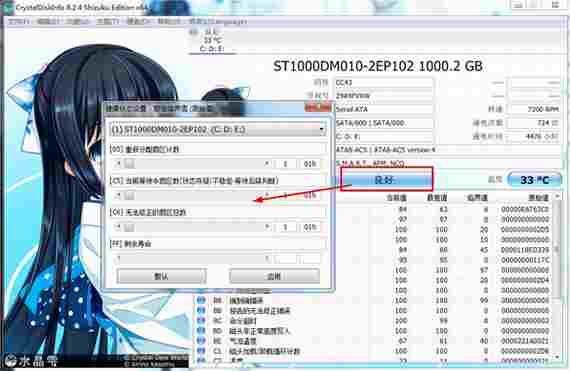Click the 临界值 column header
Viewport: 570px width, 371px height.
coord(477,198)
